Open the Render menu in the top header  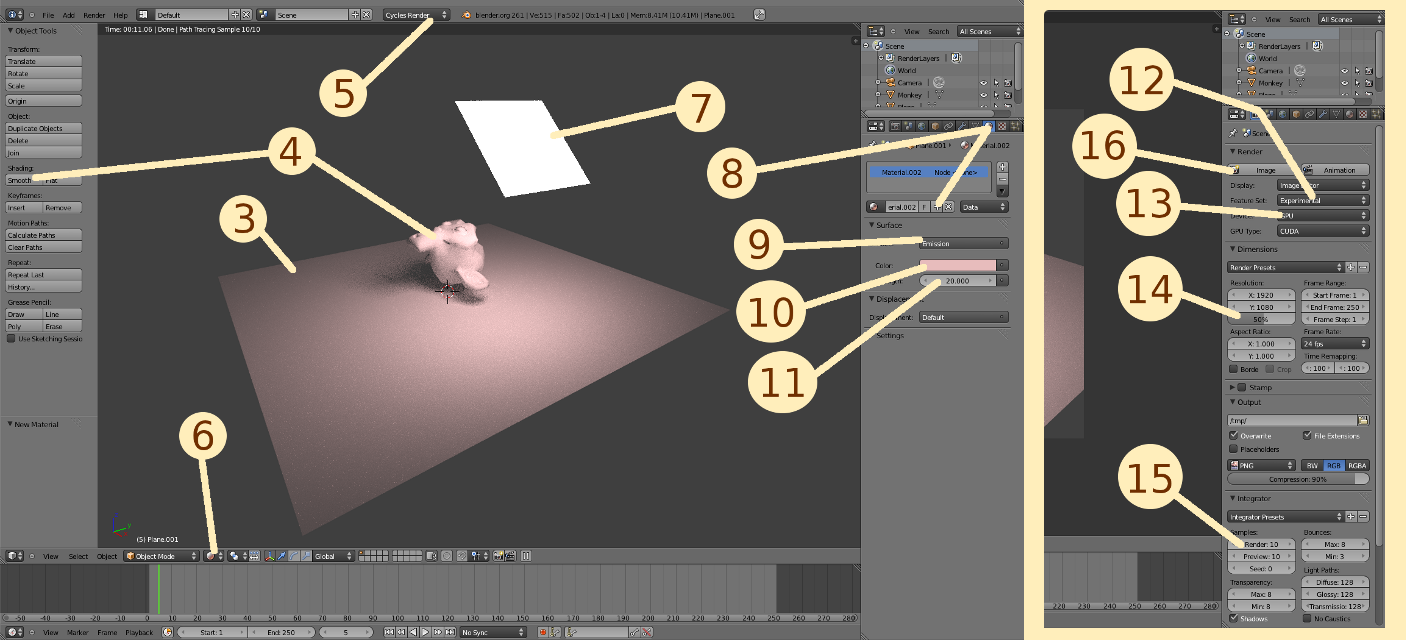[94, 15]
